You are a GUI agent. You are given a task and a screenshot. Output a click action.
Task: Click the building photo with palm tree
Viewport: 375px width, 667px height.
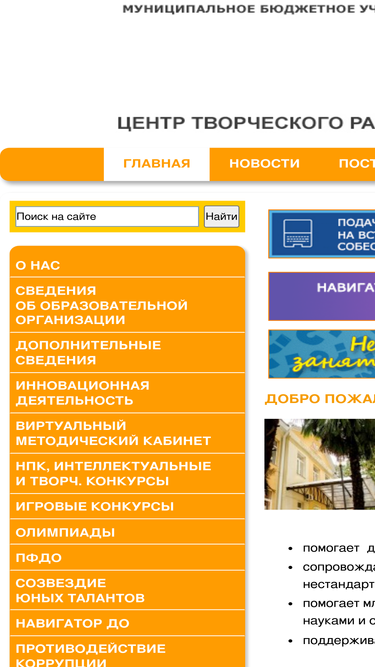pos(320,464)
